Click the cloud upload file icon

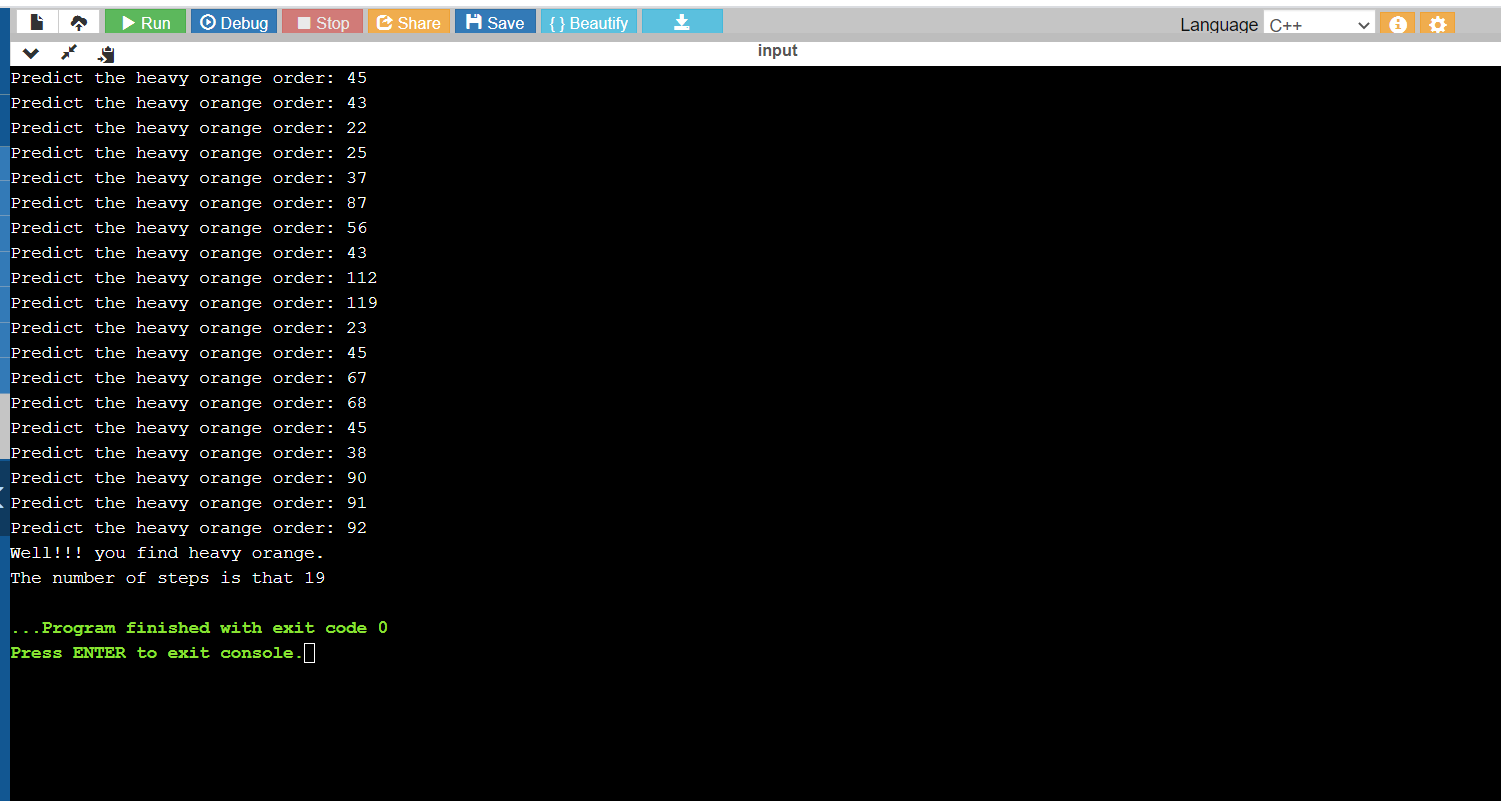tap(78, 22)
